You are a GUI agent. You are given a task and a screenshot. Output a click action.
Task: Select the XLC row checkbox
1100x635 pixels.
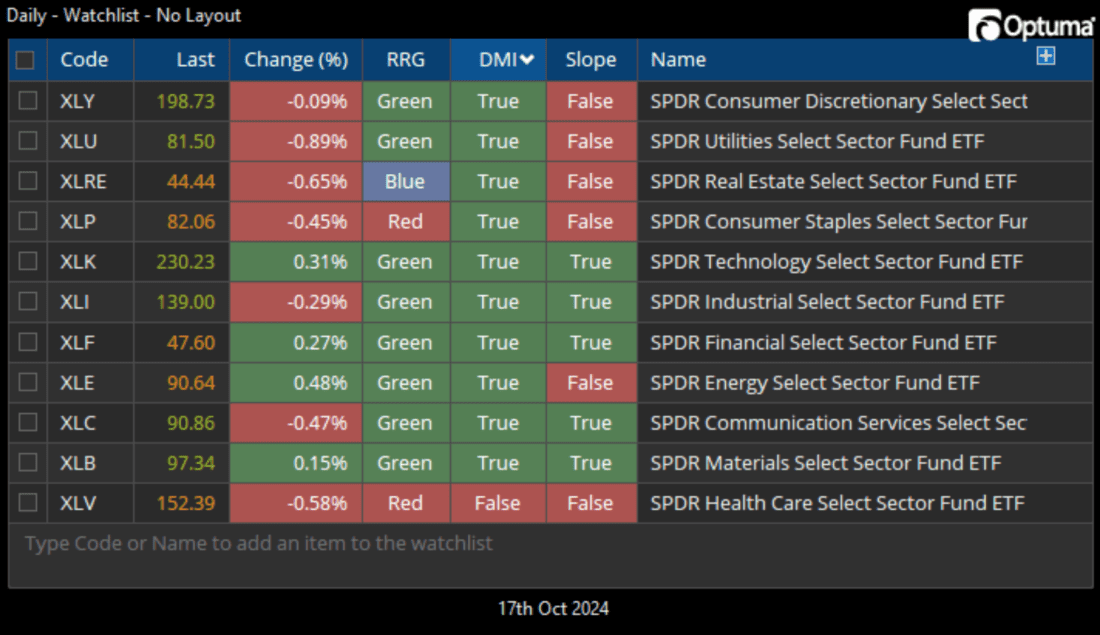coord(28,422)
